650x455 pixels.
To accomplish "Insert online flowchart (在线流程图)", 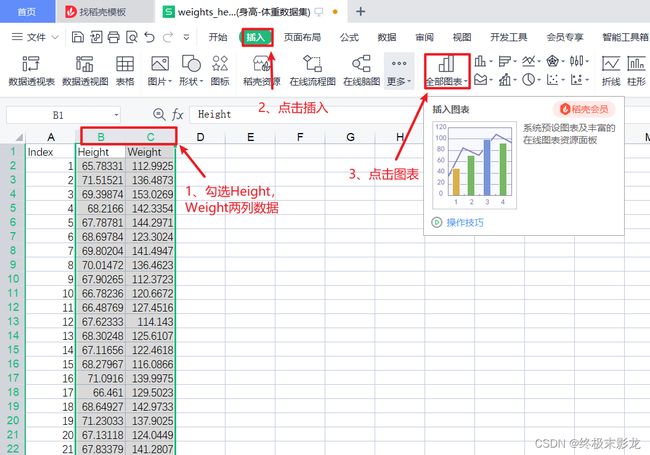I will point(313,70).
